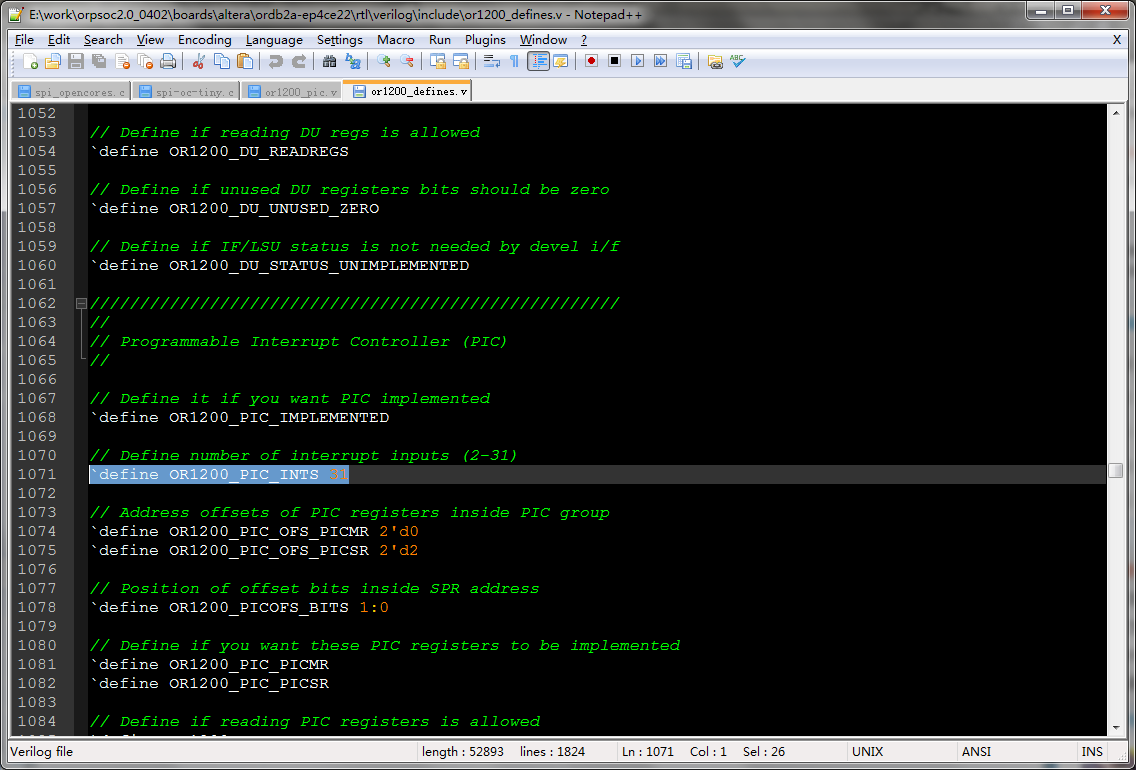Open the Edit menu
The image size is (1136, 770).
pyautogui.click(x=59, y=40)
